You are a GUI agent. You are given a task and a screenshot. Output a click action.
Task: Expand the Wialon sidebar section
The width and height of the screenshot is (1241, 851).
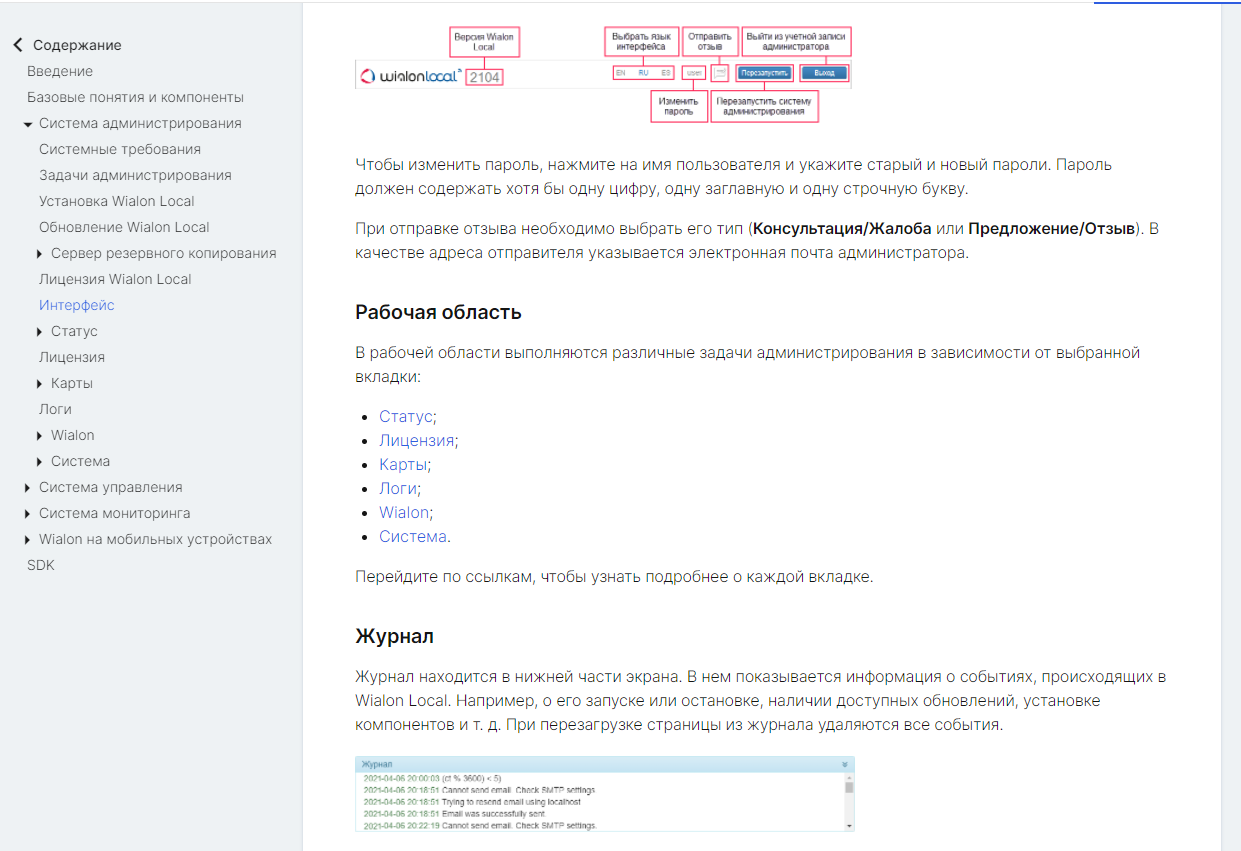click(40, 436)
